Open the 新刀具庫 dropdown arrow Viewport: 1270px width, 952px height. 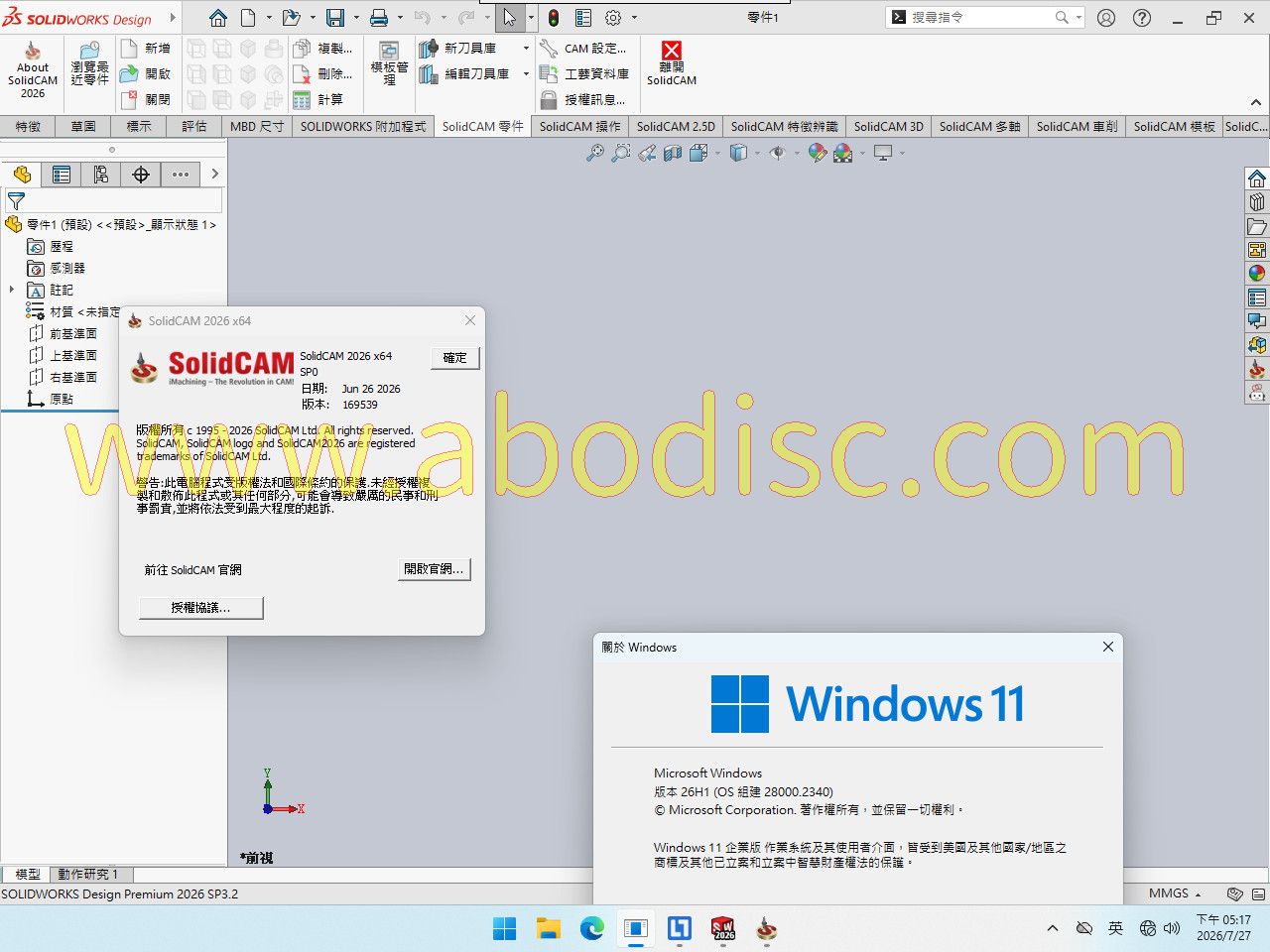coord(526,48)
